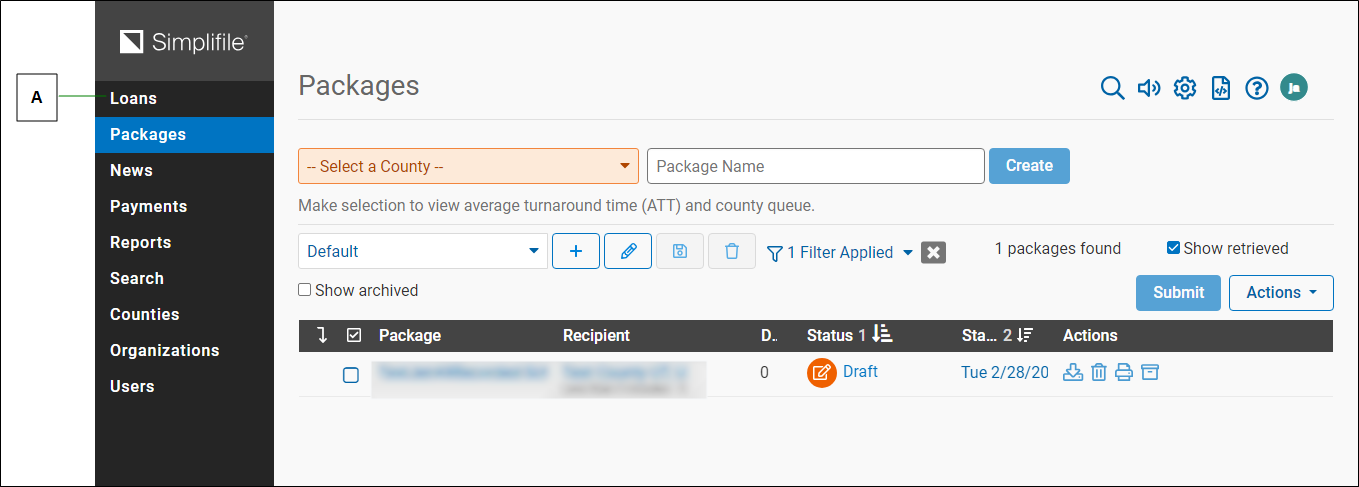This screenshot has height=487, width=1359.
Task: Click the edit filter pencil button
Action: 628,251
